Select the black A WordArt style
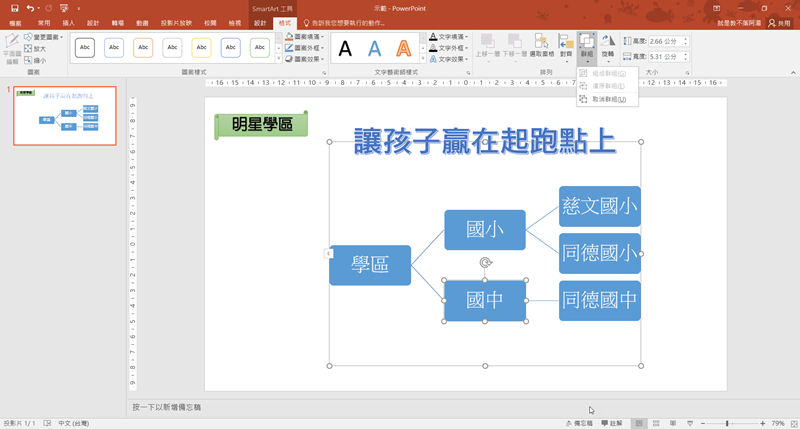The width and height of the screenshot is (800, 429). (x=345, y=48)
